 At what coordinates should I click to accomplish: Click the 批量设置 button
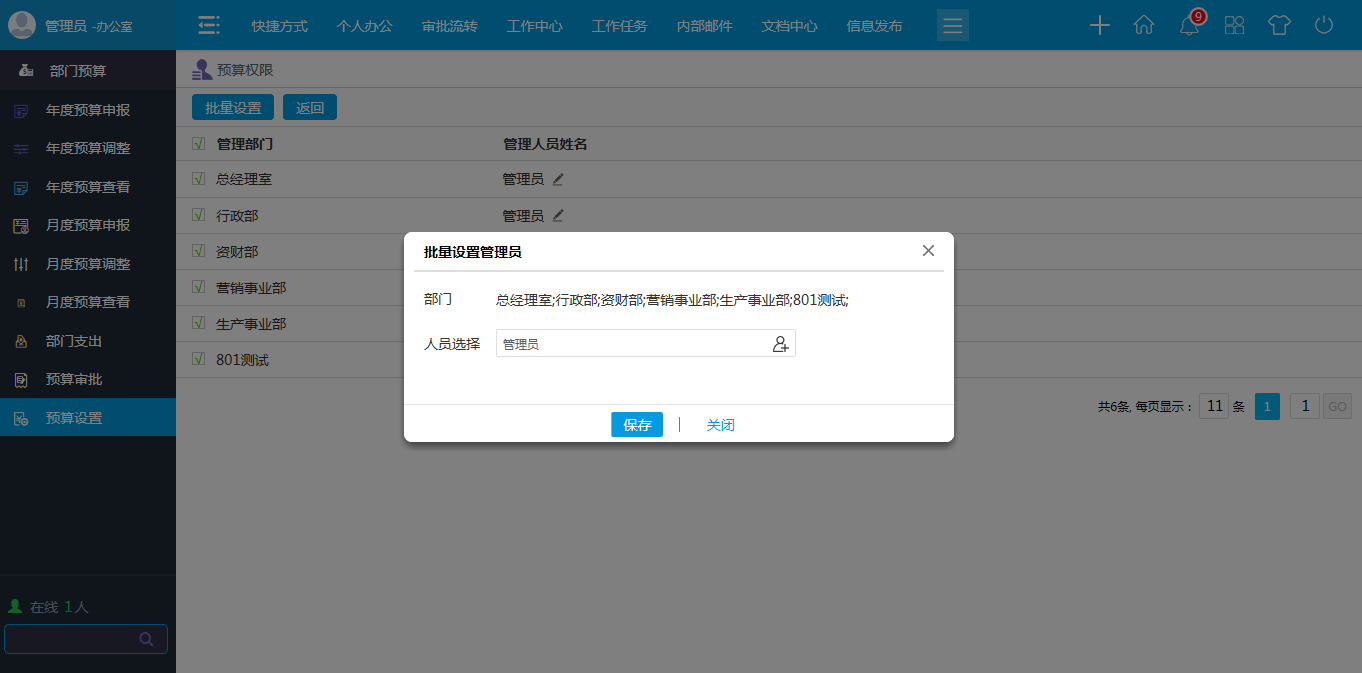(232, 106)
